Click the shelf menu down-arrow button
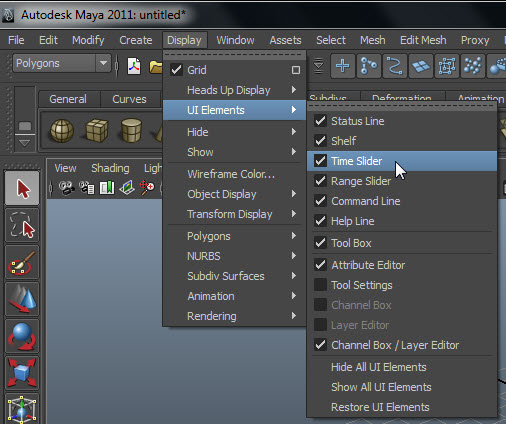 coord(25,143)
